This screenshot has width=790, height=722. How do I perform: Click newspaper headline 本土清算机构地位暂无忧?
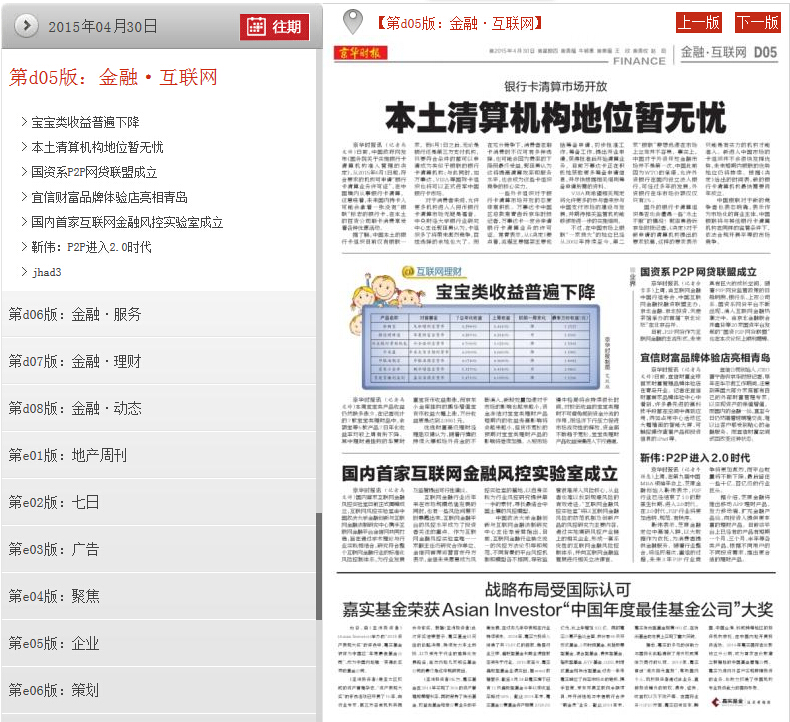tap(555, 117)
